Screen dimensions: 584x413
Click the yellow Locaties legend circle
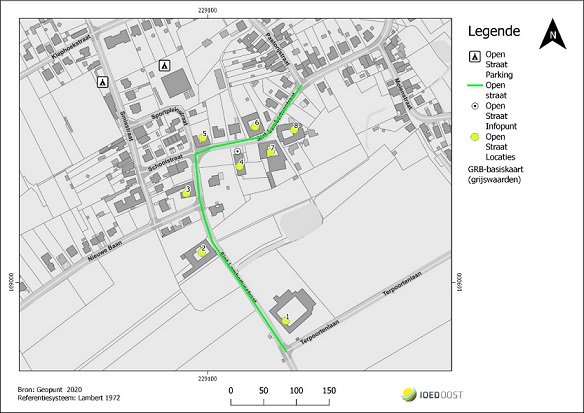(x=475, y=137)
